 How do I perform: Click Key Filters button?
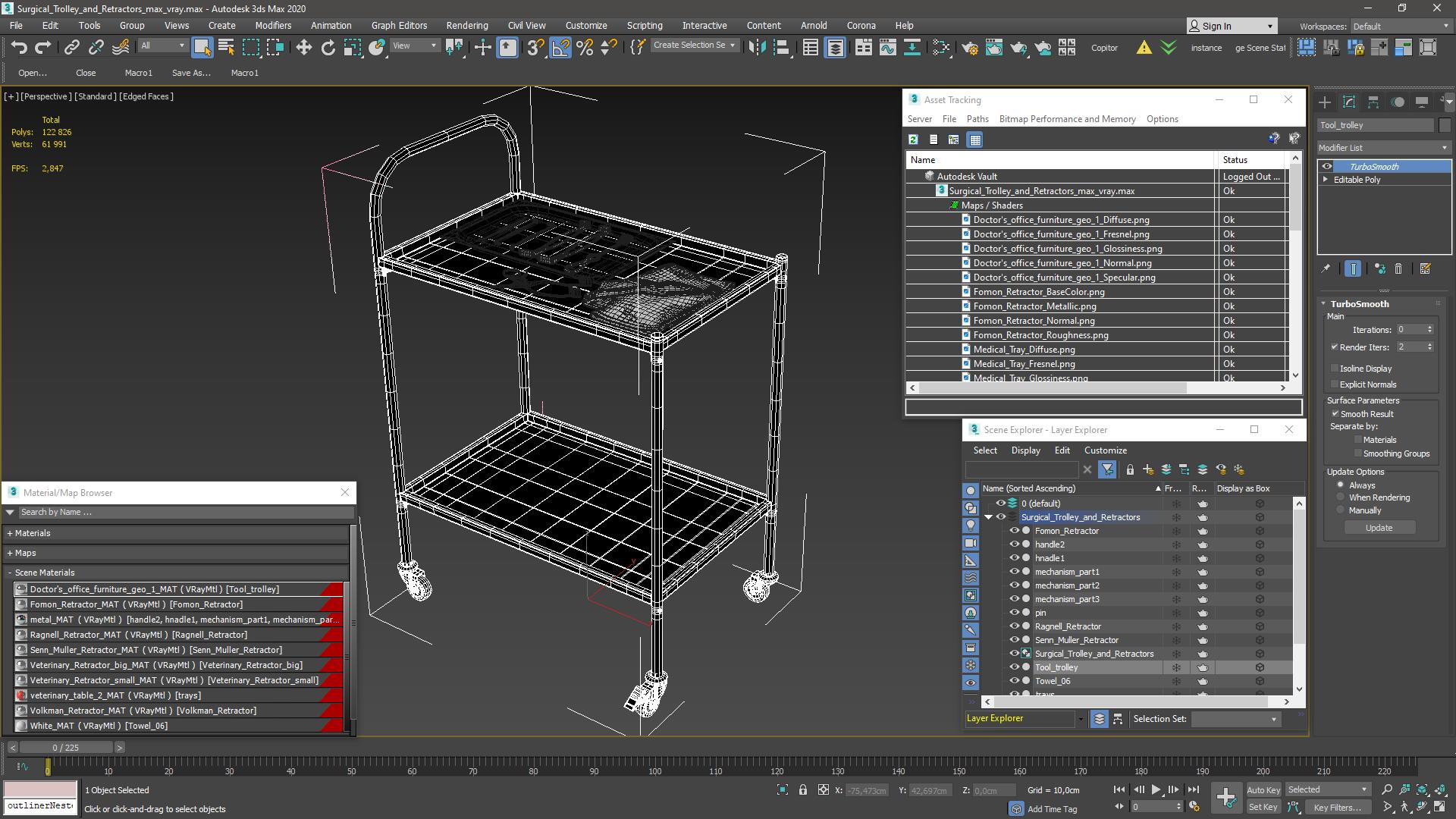click(1337, 808)
